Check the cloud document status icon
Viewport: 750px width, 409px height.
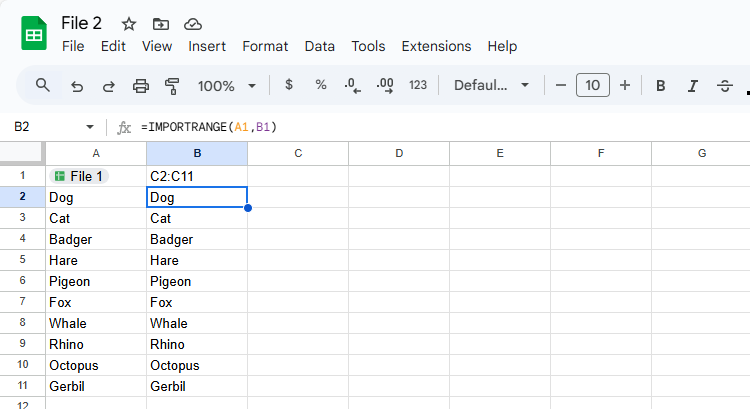coord(193,24)
